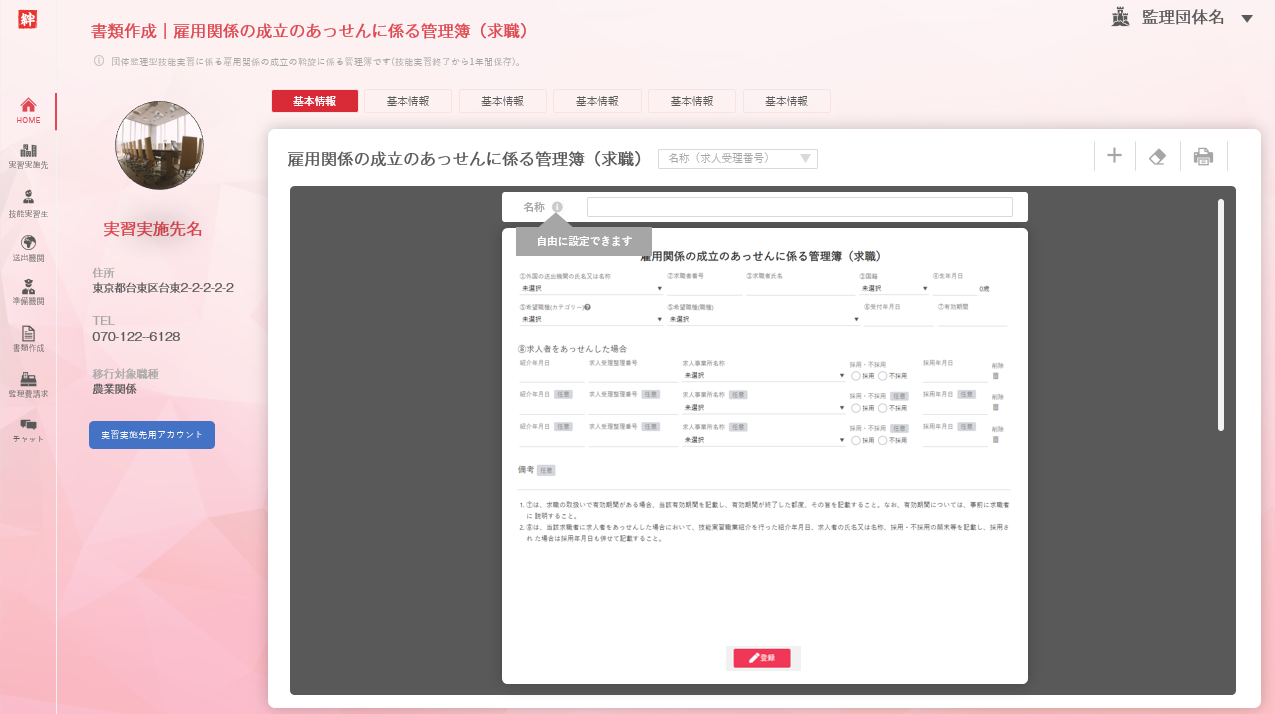This screenshot has height=714, width=1275.
Task: Open the チャット chat icon
Action: (28, 431)
